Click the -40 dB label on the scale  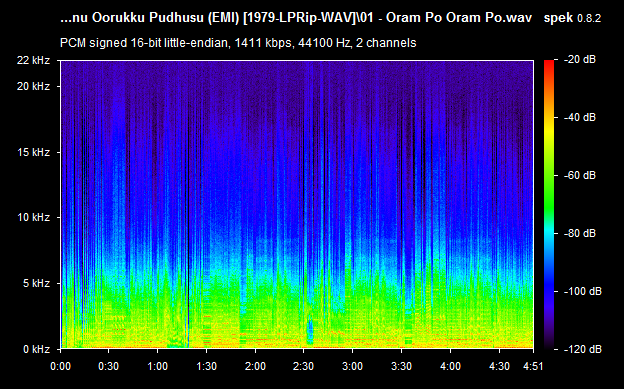coord(580,117)
